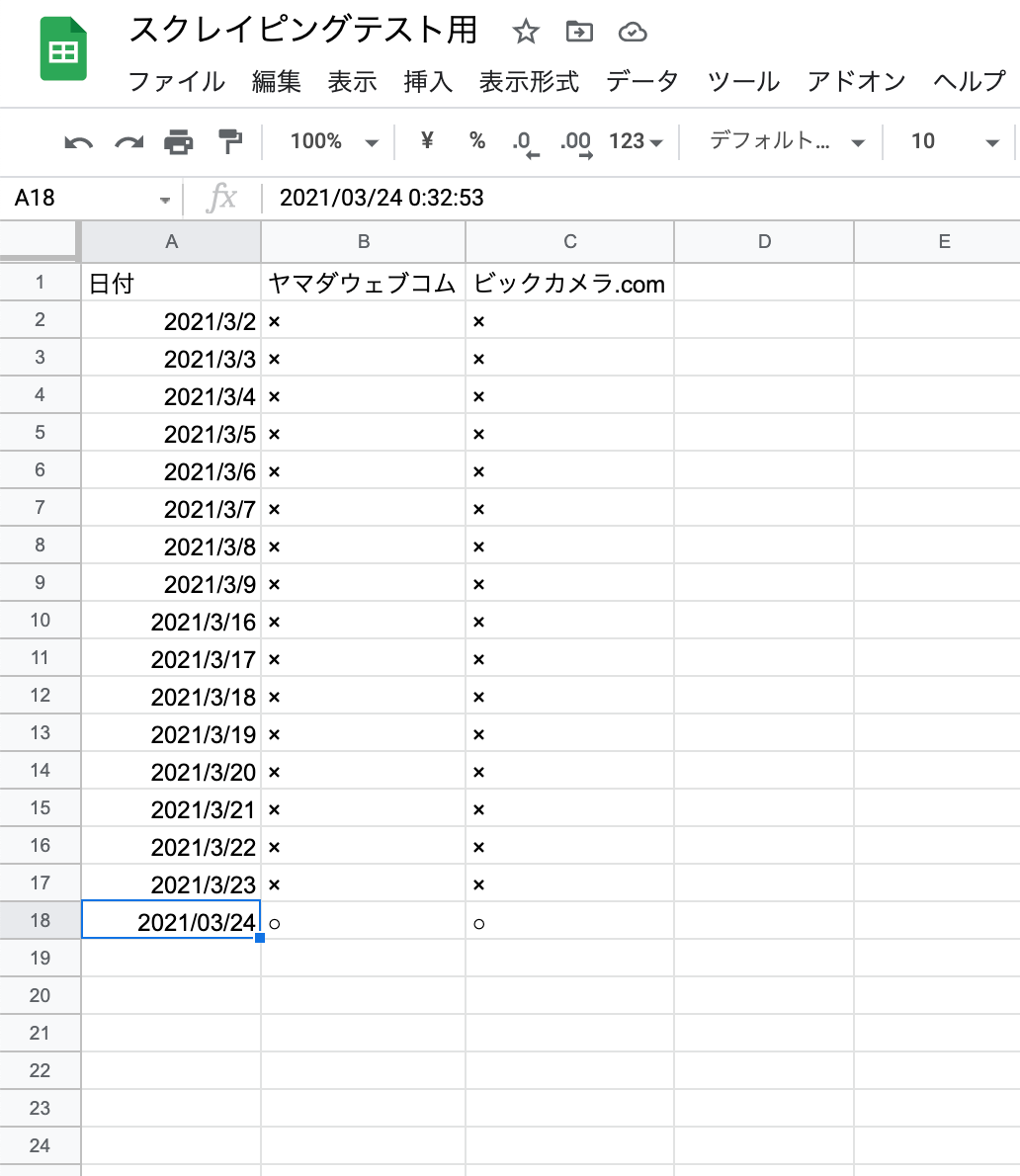Select column C header
The image size is (1020, 1176).
(x=570, y=241)
